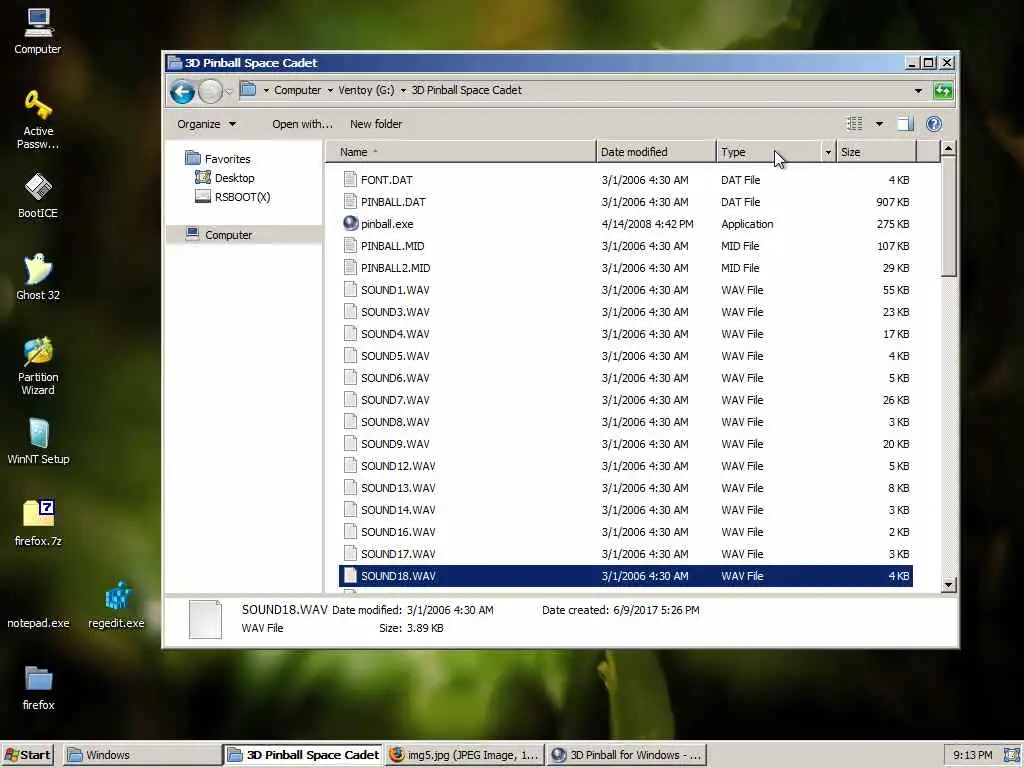Open the Organize dropdown menu

pyautogui.click(x=206, y=124)
